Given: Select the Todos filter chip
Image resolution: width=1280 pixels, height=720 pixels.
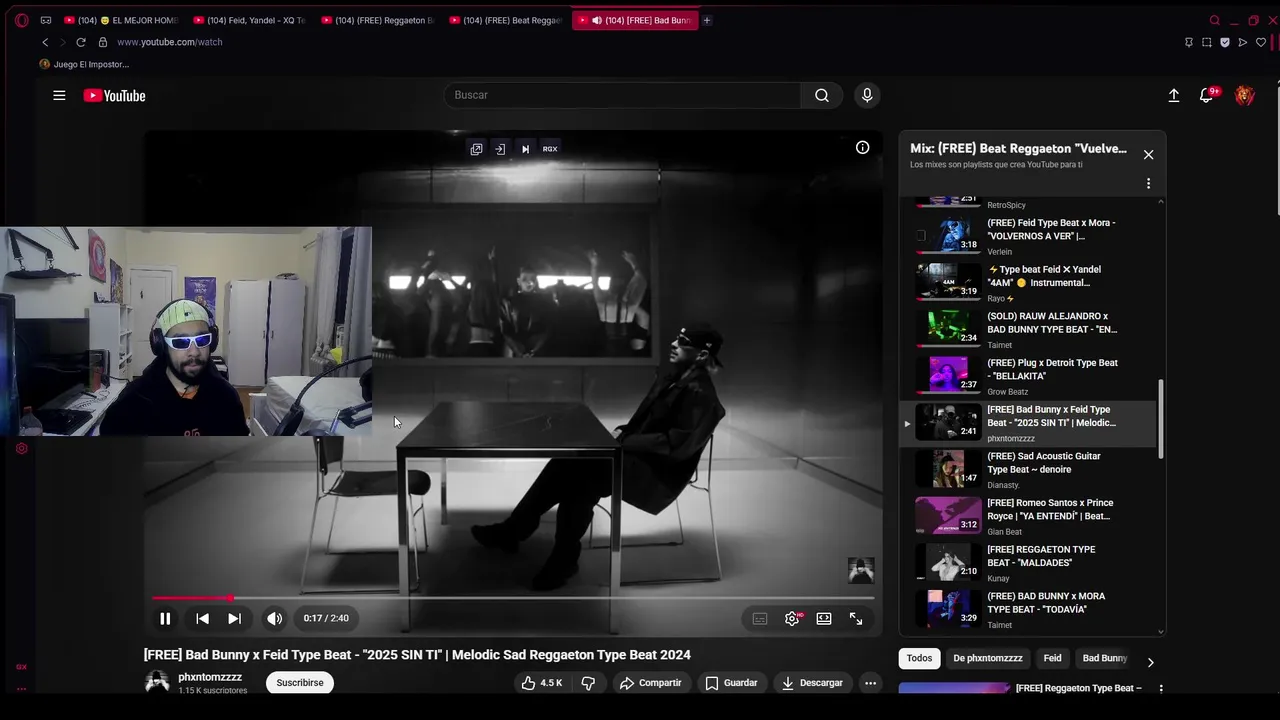Looking at the screenshot, I should click(919, 658).
